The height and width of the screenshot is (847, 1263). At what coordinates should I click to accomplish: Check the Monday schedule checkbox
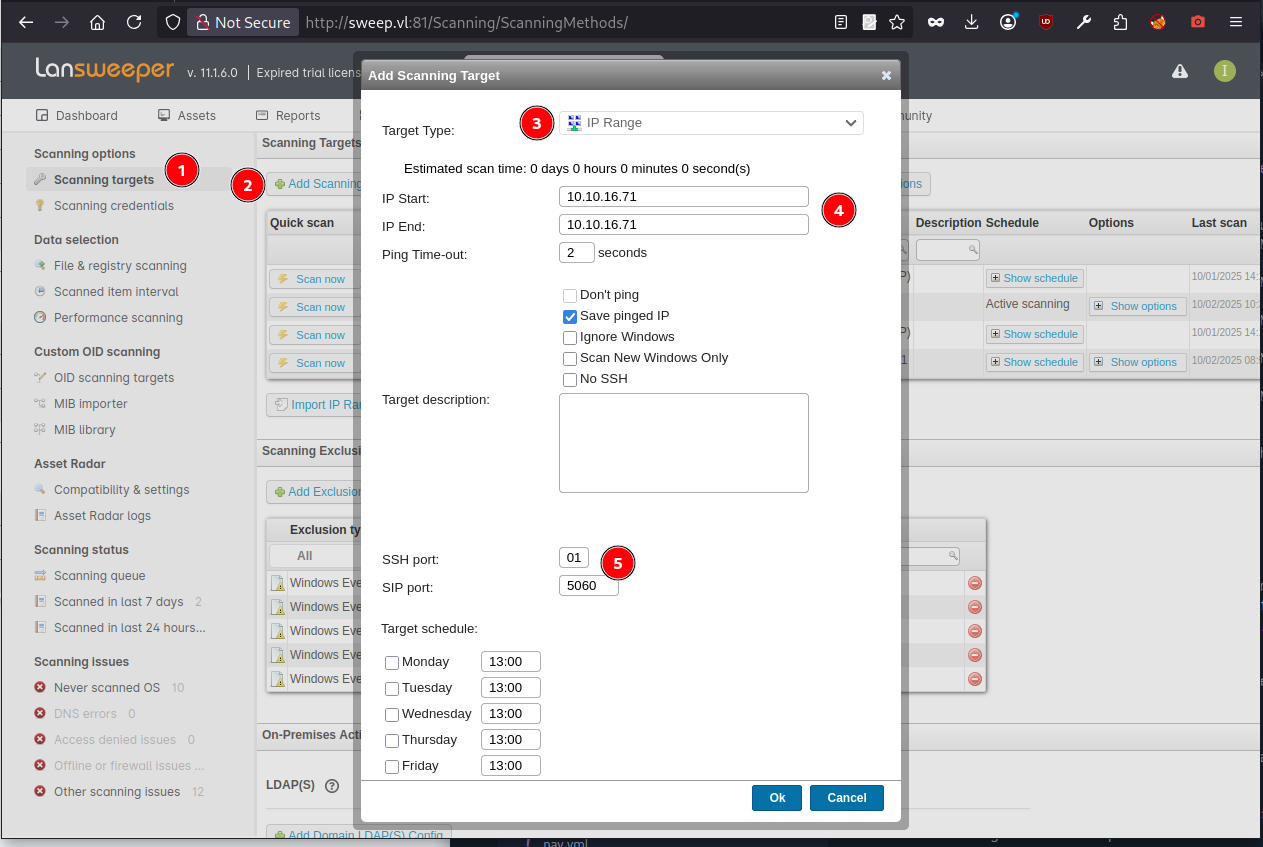pos(392,663)
